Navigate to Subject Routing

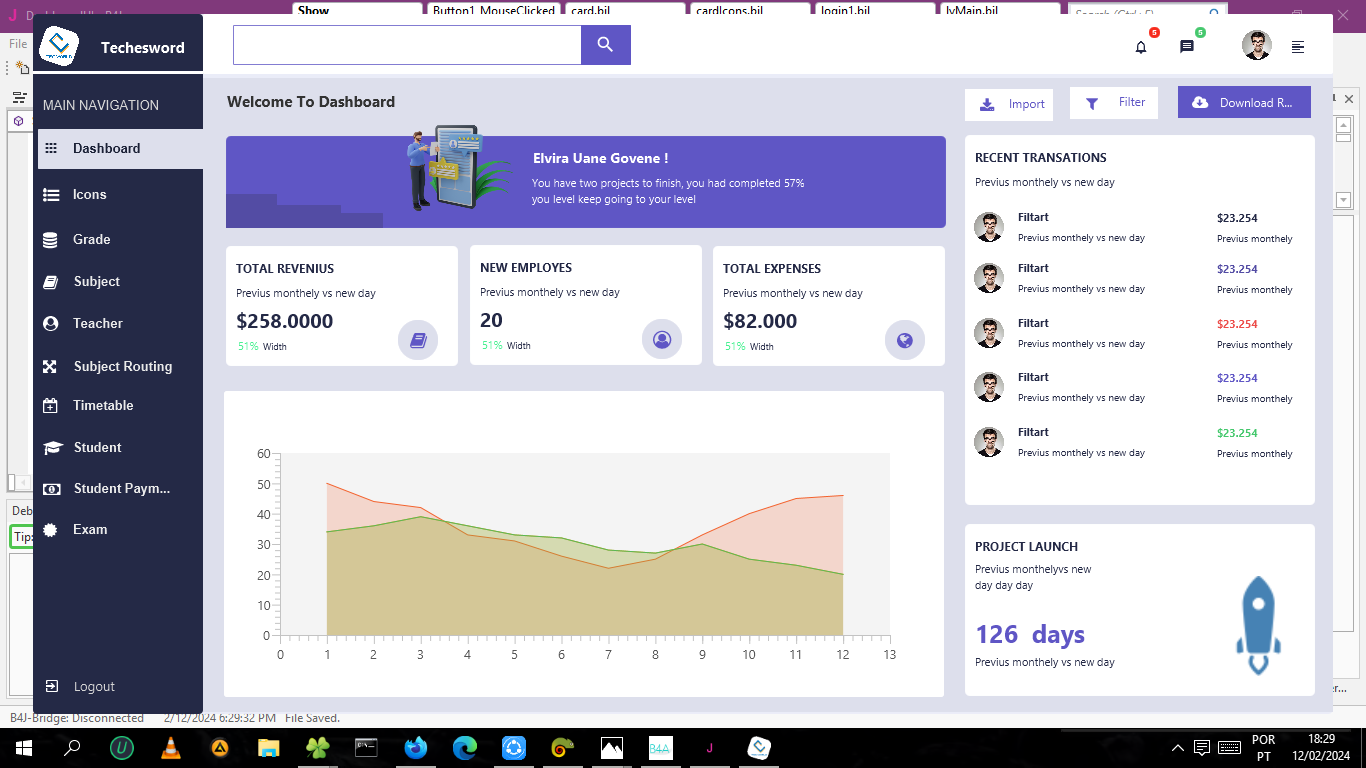(120, 366)
